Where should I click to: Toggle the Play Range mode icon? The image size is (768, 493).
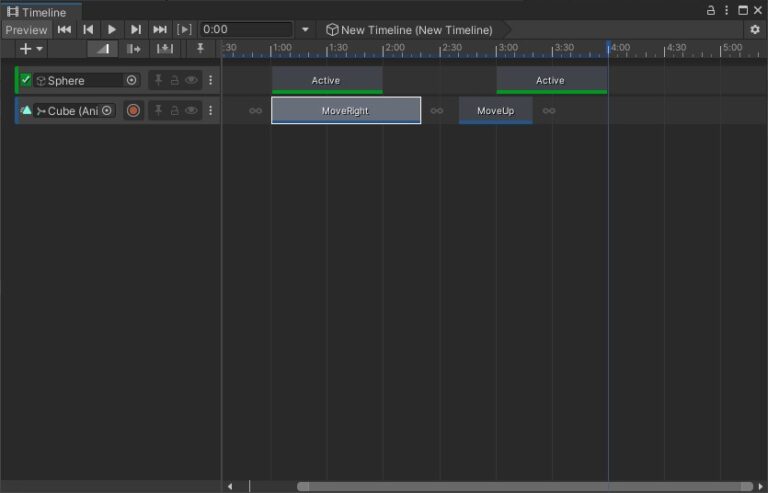click(184, 30)
